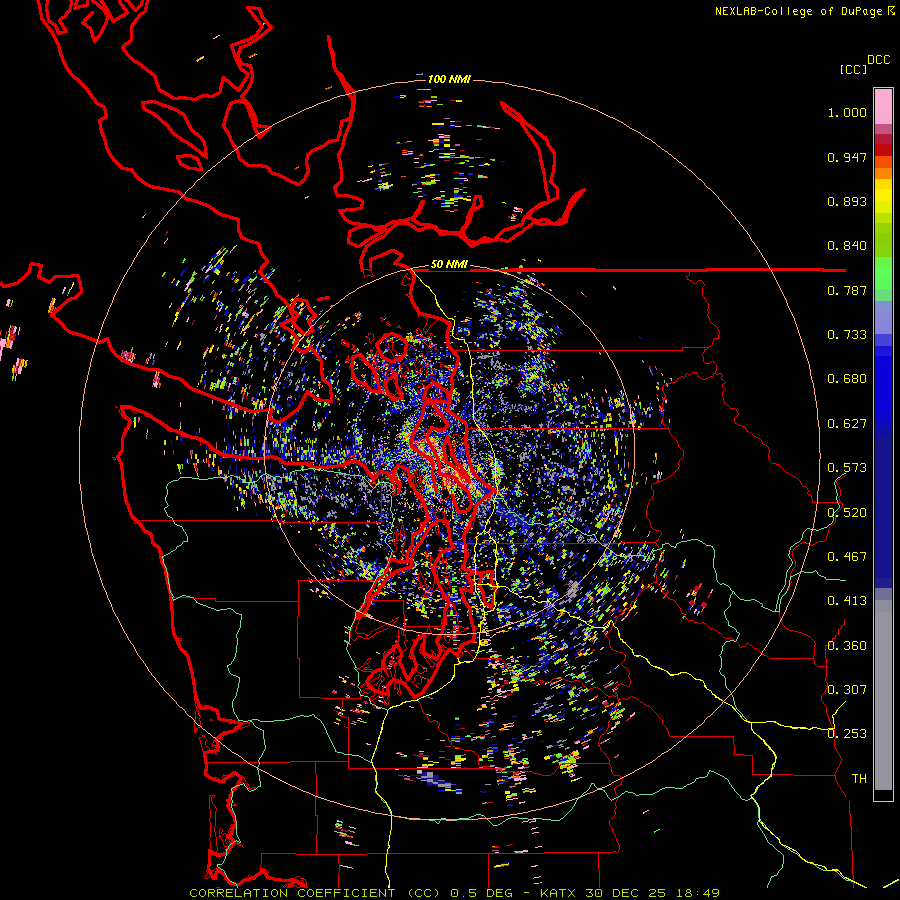Click the orange segment of the color bar
The width and height of the screenshot is (900, 900).
pos(883,168)
